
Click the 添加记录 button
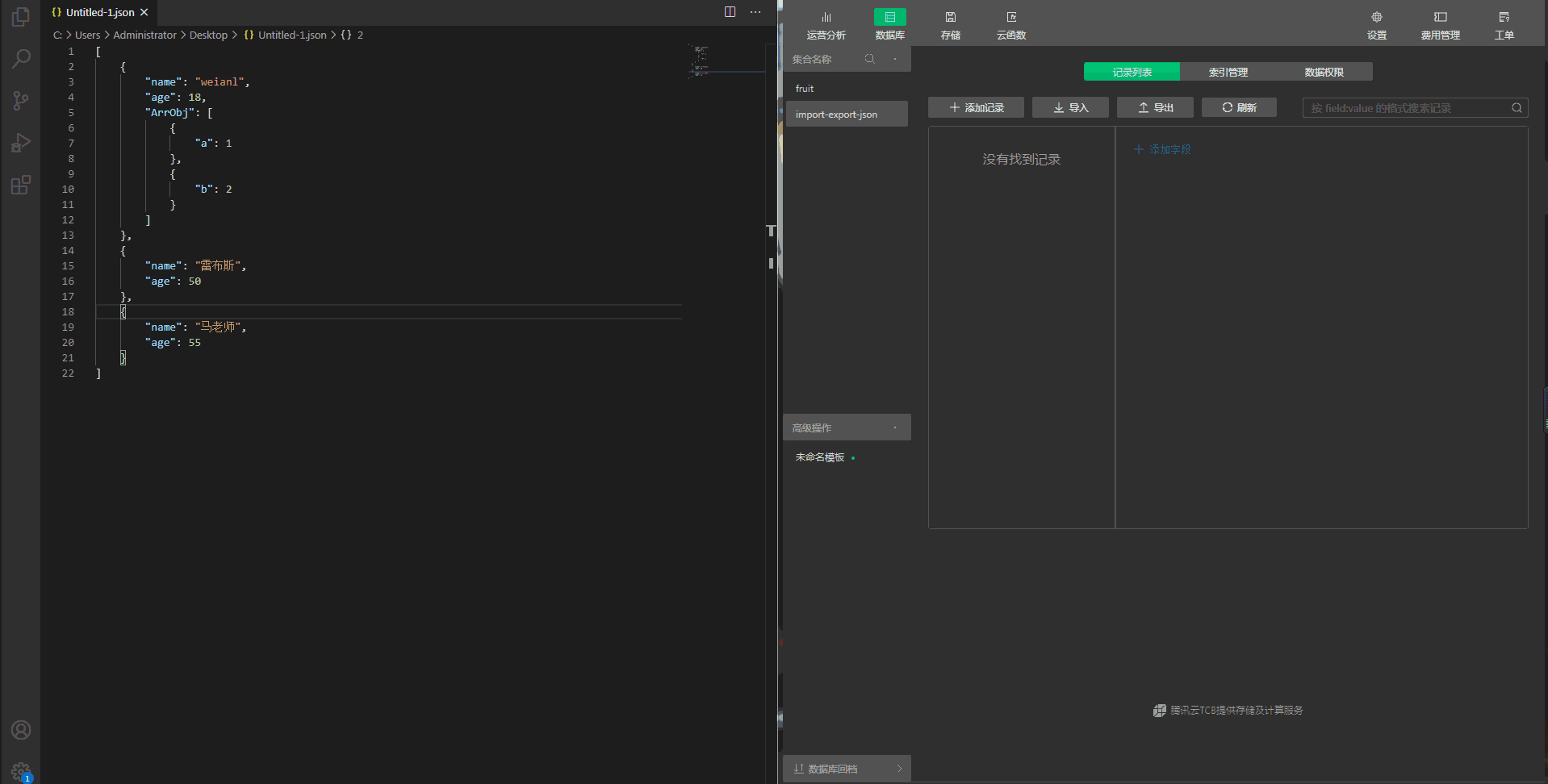[x=976, y=107]
